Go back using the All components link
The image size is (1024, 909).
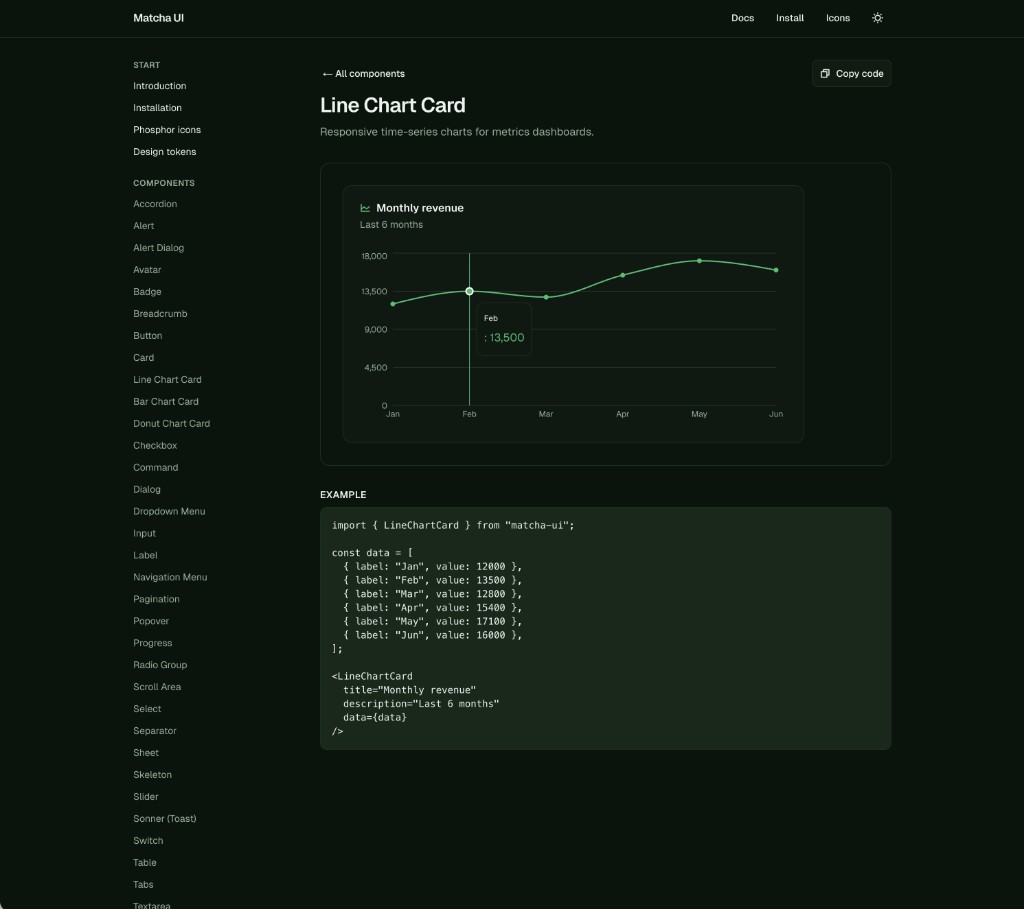tap(363, 73)
